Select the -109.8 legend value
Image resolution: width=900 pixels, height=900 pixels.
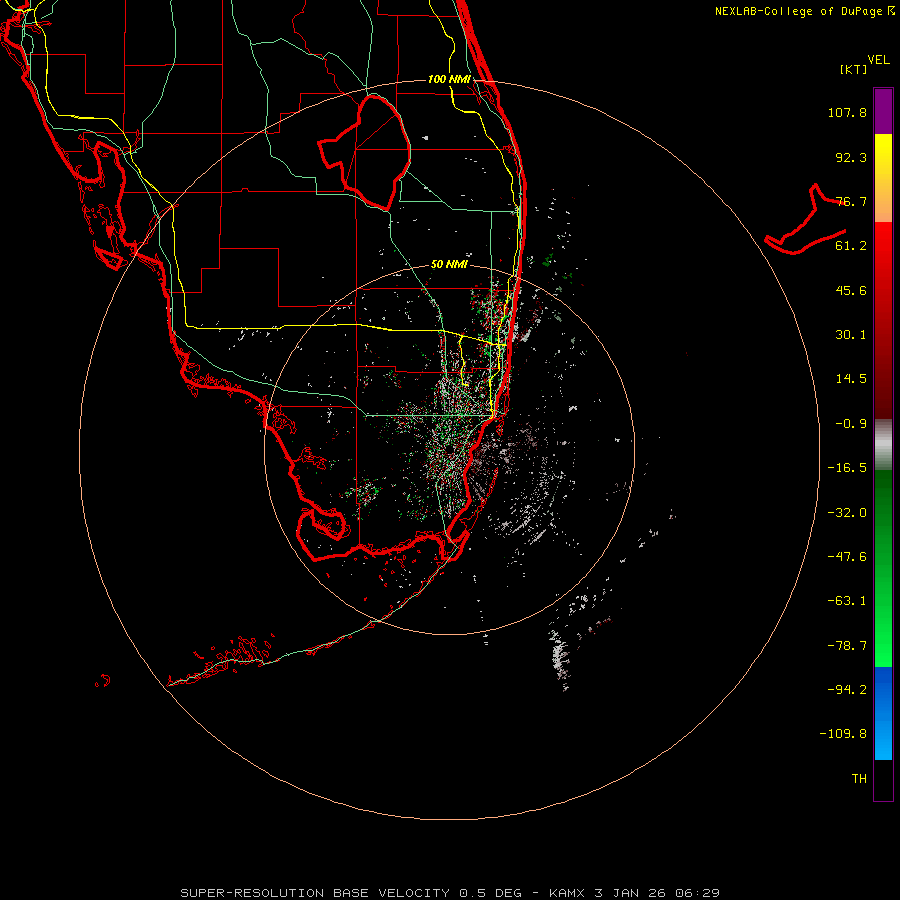(843, 734)
